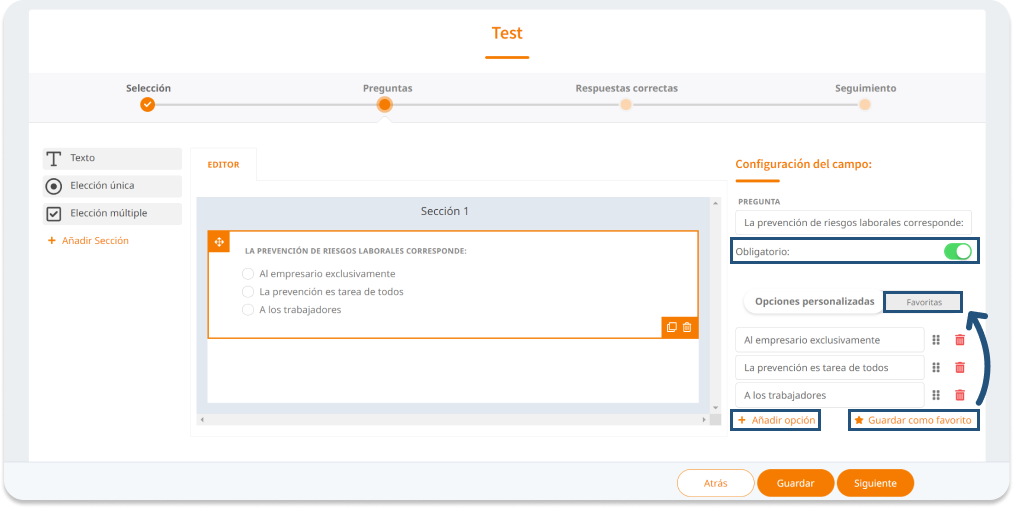Screen dimensions: 1014x508
Task: Delete the 'A los trabajadores' option
Action: coord(960,395)
